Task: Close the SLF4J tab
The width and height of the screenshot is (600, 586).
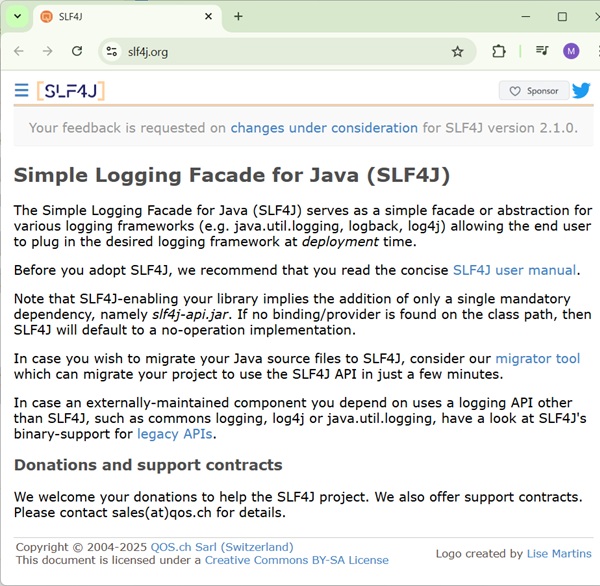Action: pyautogui.click(x=208, y=17)
